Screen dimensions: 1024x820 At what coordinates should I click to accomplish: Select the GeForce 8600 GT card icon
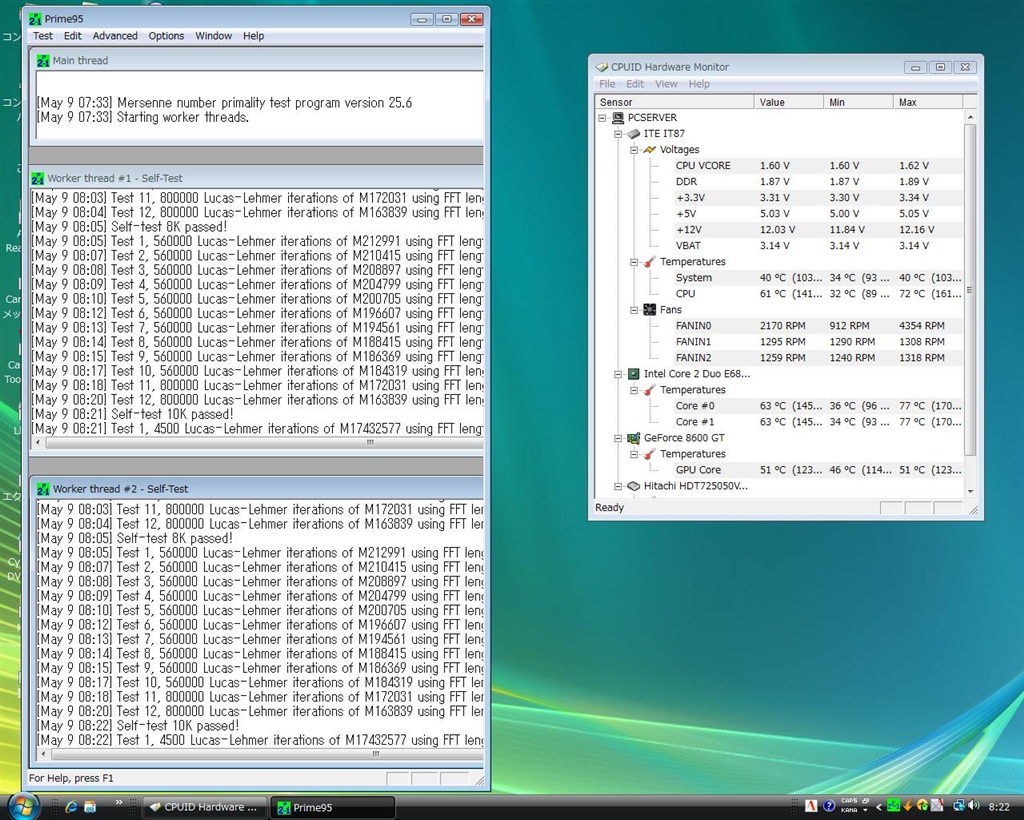[x=633, y=438]
